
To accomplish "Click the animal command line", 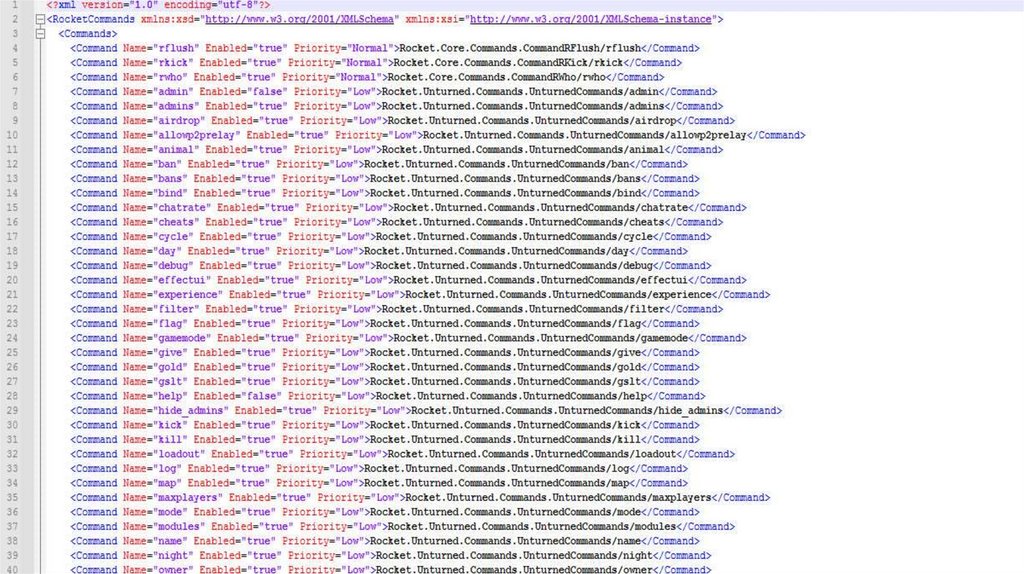I will [396, 150].
